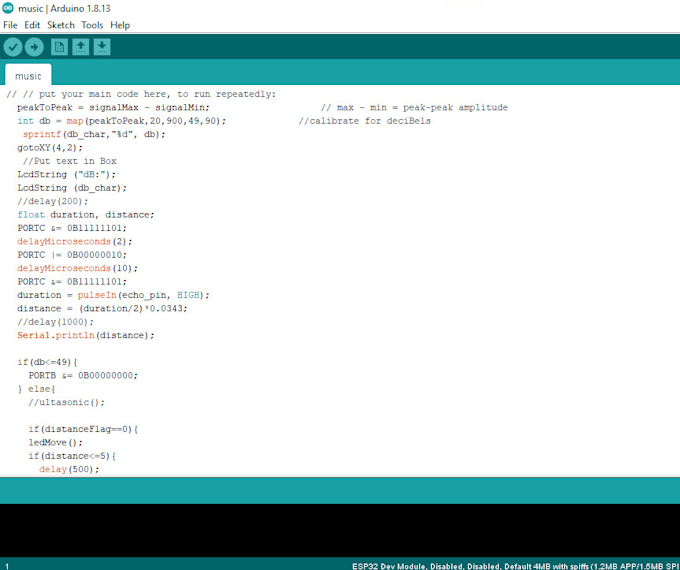Click the ledMove() call in code
680x570 pixels.
(56, 443)
